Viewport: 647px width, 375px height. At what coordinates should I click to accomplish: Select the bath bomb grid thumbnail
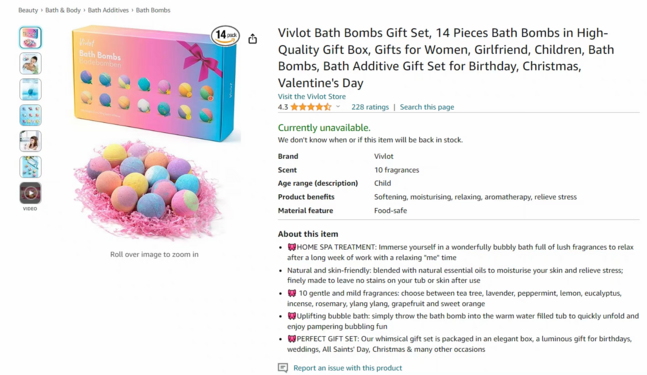click(30, 115)
